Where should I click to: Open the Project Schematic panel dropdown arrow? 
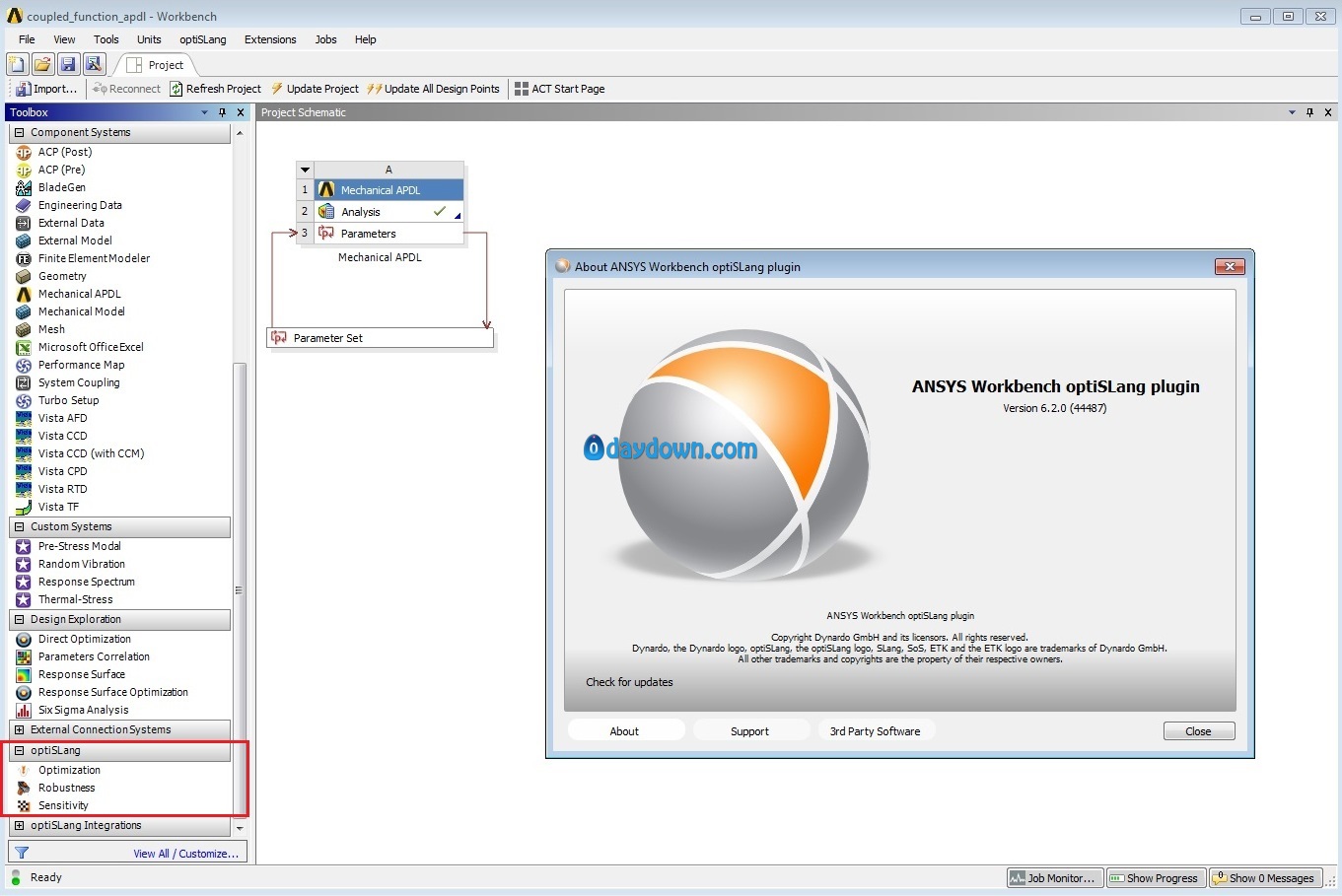coord(1292,112)
